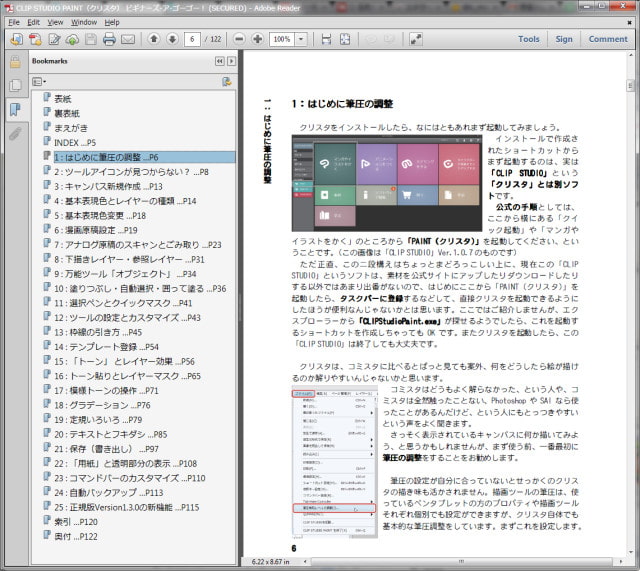Go to the previous page with the up arrow

point(153,40)
